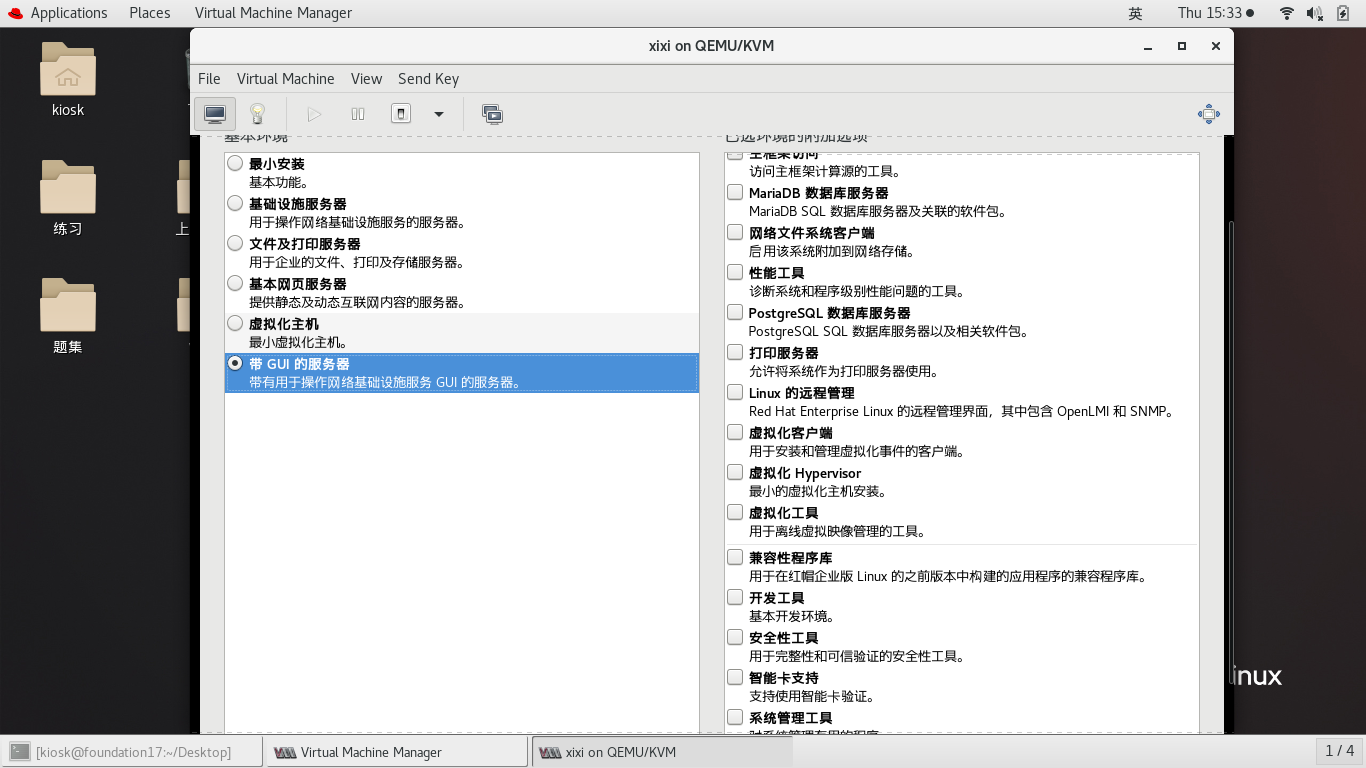Open the Thu 15:33 clock calendar

click(1216, 13)
